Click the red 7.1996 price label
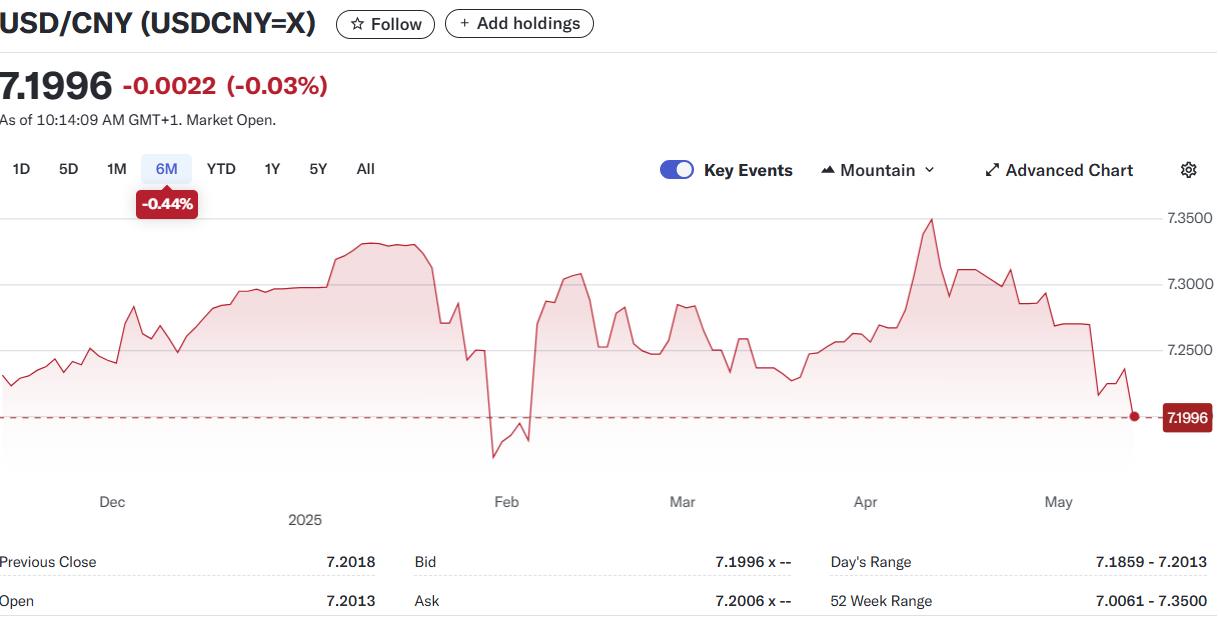Screen dimensions: 1220x625 click(1187, 418)
